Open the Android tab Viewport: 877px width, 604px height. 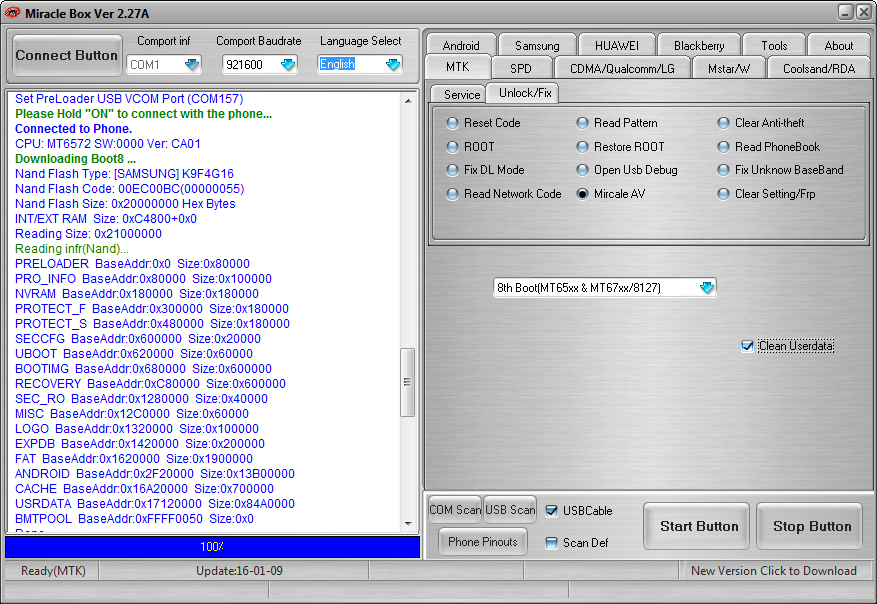tap(461, 45)
